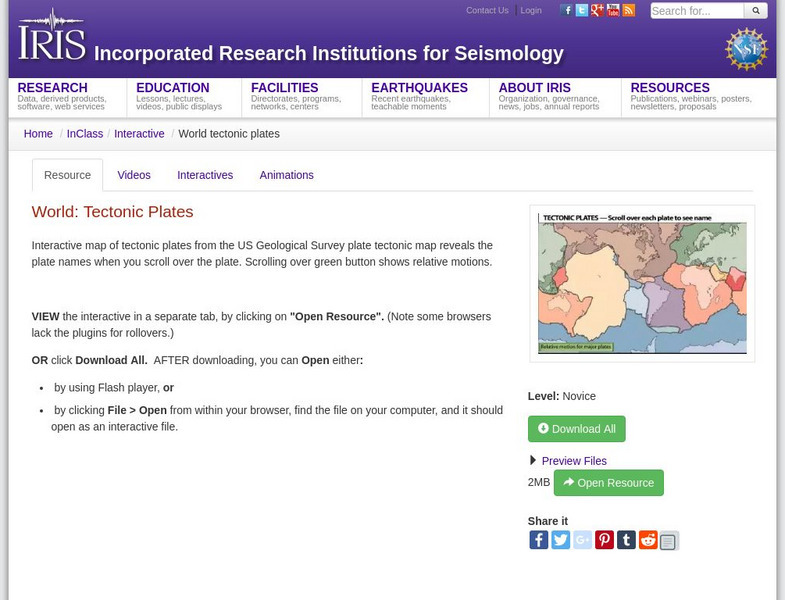Click the Open Resource button
The width and height of the screenshot is (785, 600).
click(608, 483)
